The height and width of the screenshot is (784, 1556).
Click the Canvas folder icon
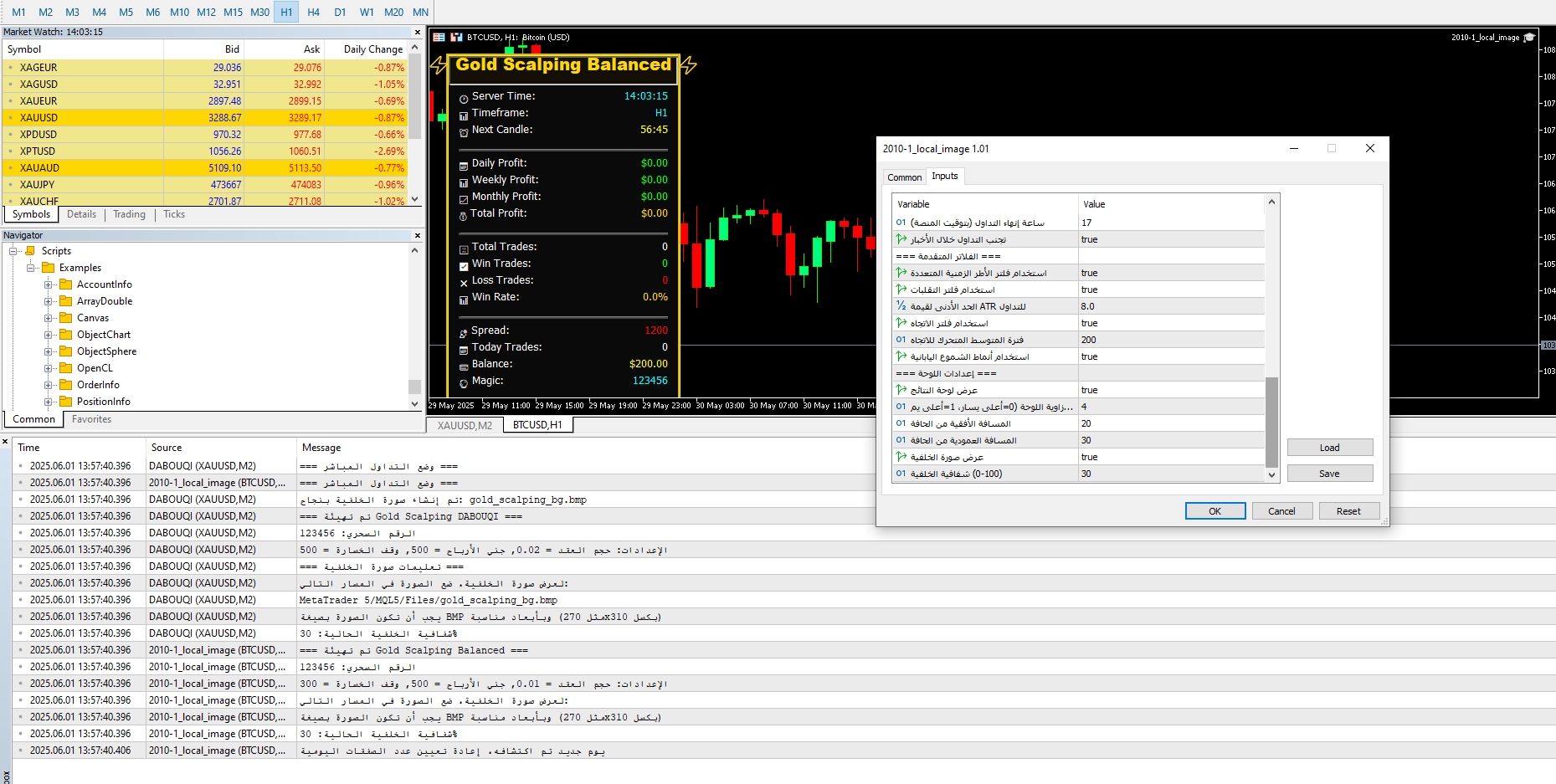[x=66, y=318]
